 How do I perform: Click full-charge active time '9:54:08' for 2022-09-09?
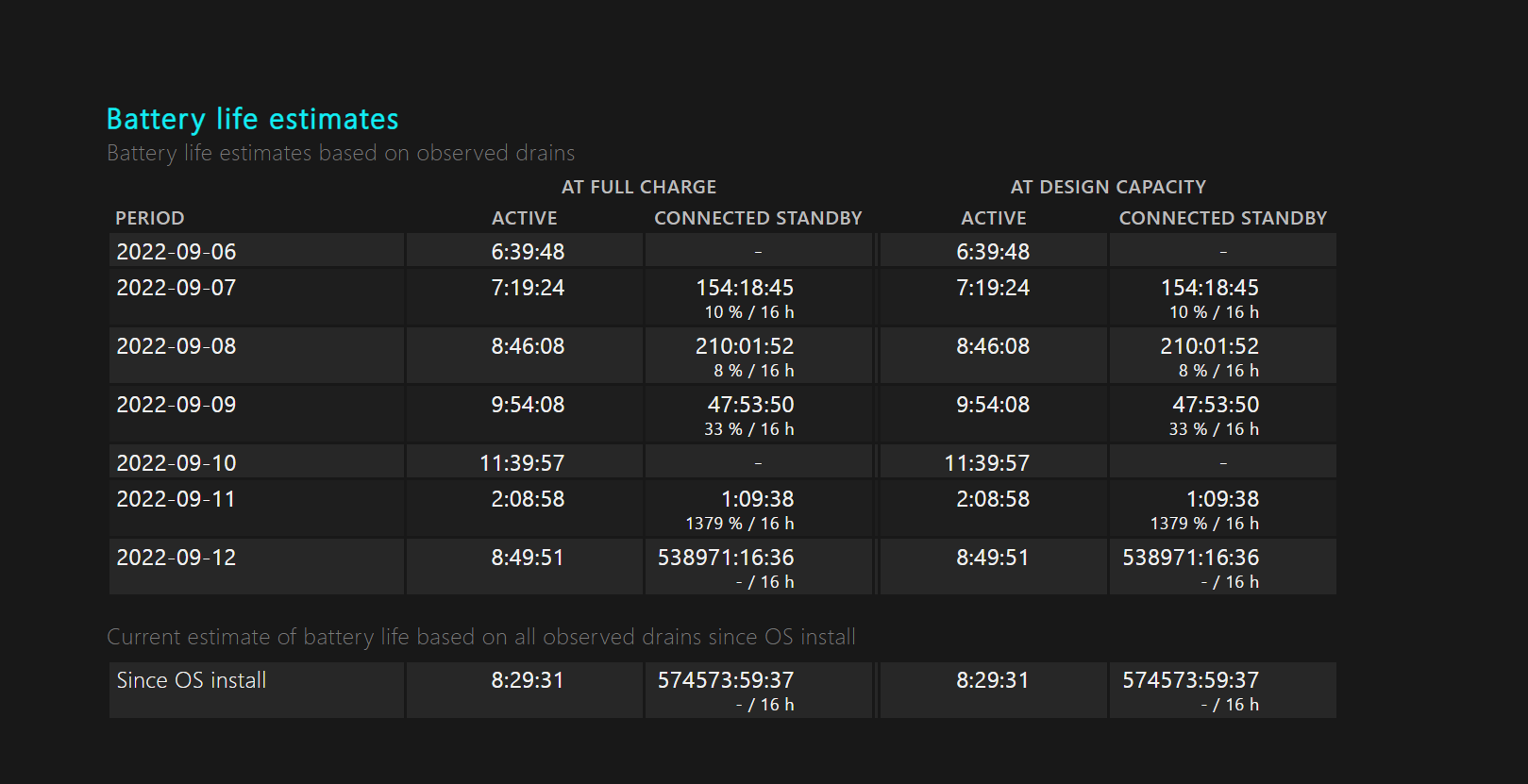528,405
